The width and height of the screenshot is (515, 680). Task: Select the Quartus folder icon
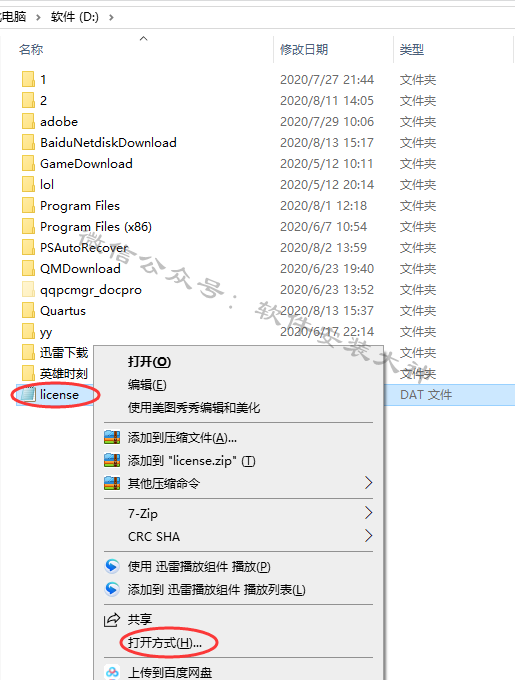(x=29, y=311)
